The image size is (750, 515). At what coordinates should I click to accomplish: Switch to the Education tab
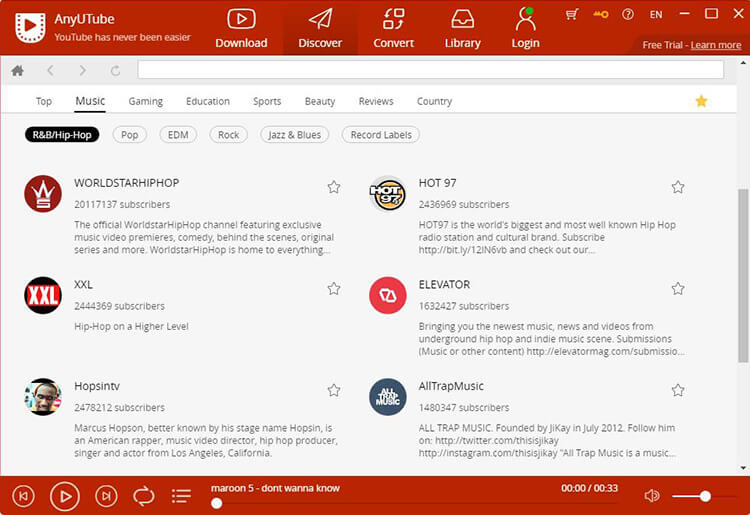pos(208,101)
